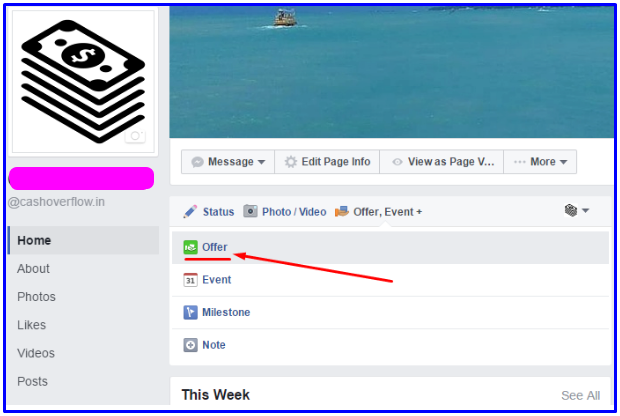Go to Videos in the sidebar
This screenshot has height=416, width=620.
pyautogui.click(x=36, y=353)
